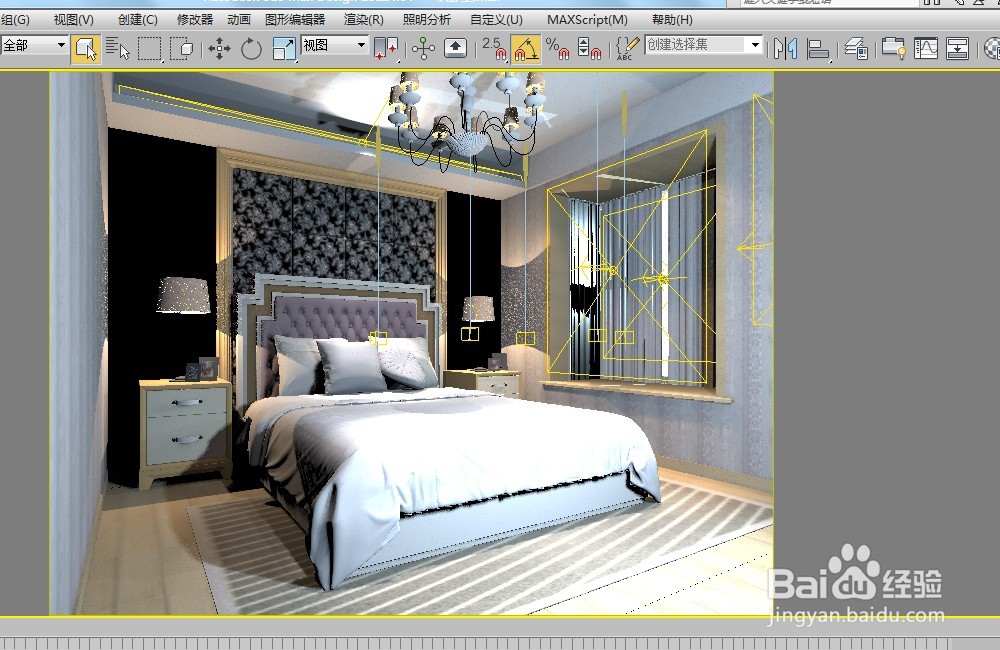
Task: Open the 图形编辑器 menu
Action: tap(295, 20)
